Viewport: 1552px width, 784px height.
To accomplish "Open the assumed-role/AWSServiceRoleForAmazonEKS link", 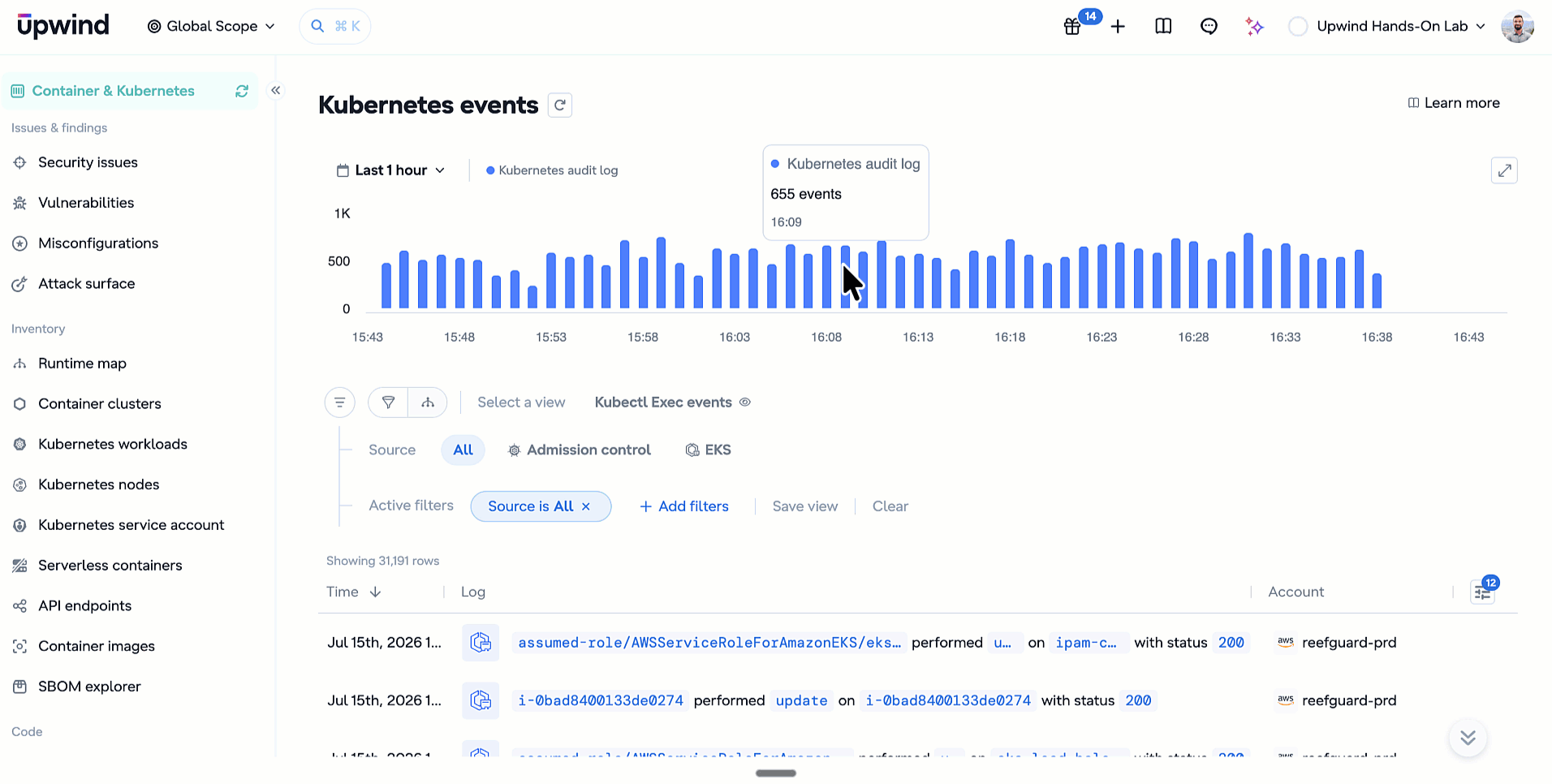I will pos(709,643).
